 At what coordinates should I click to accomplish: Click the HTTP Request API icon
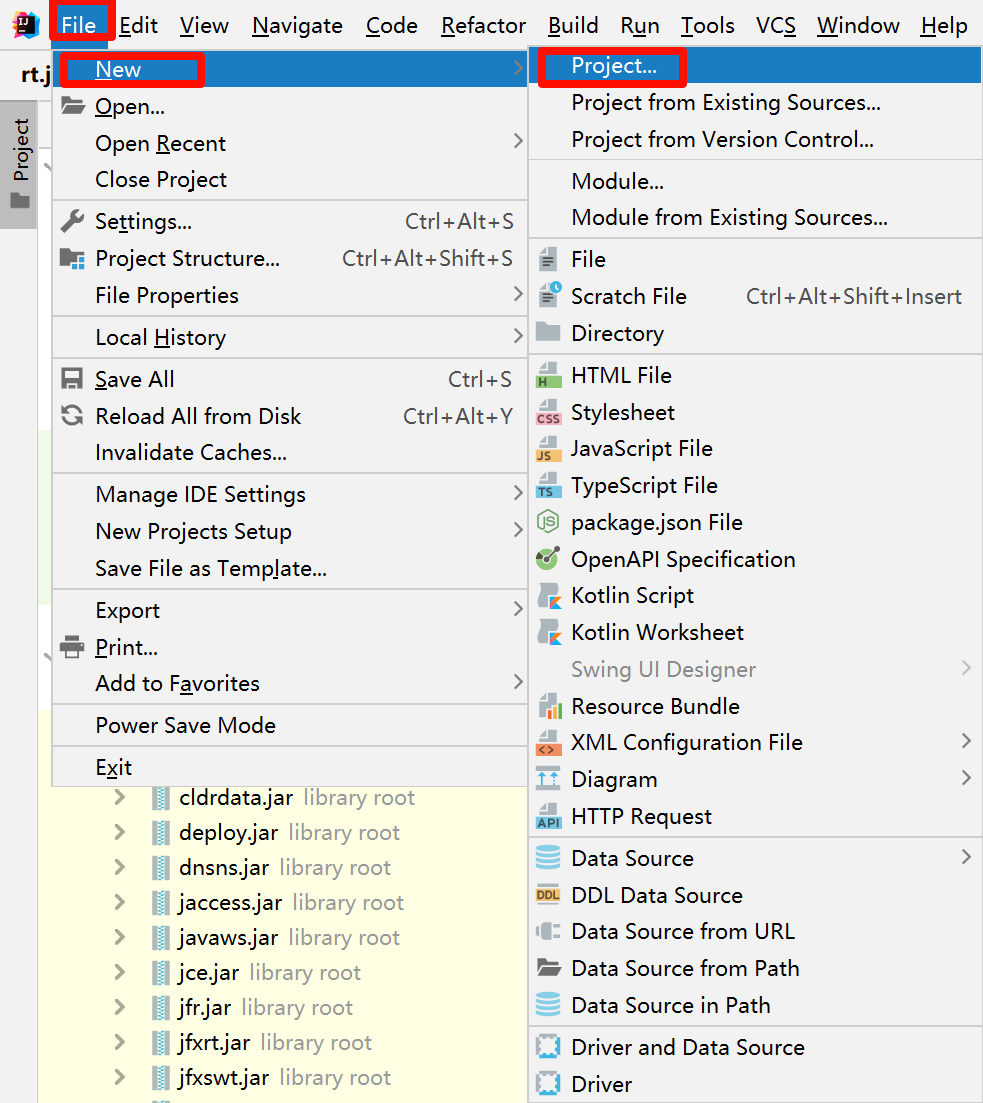(548, 817)
